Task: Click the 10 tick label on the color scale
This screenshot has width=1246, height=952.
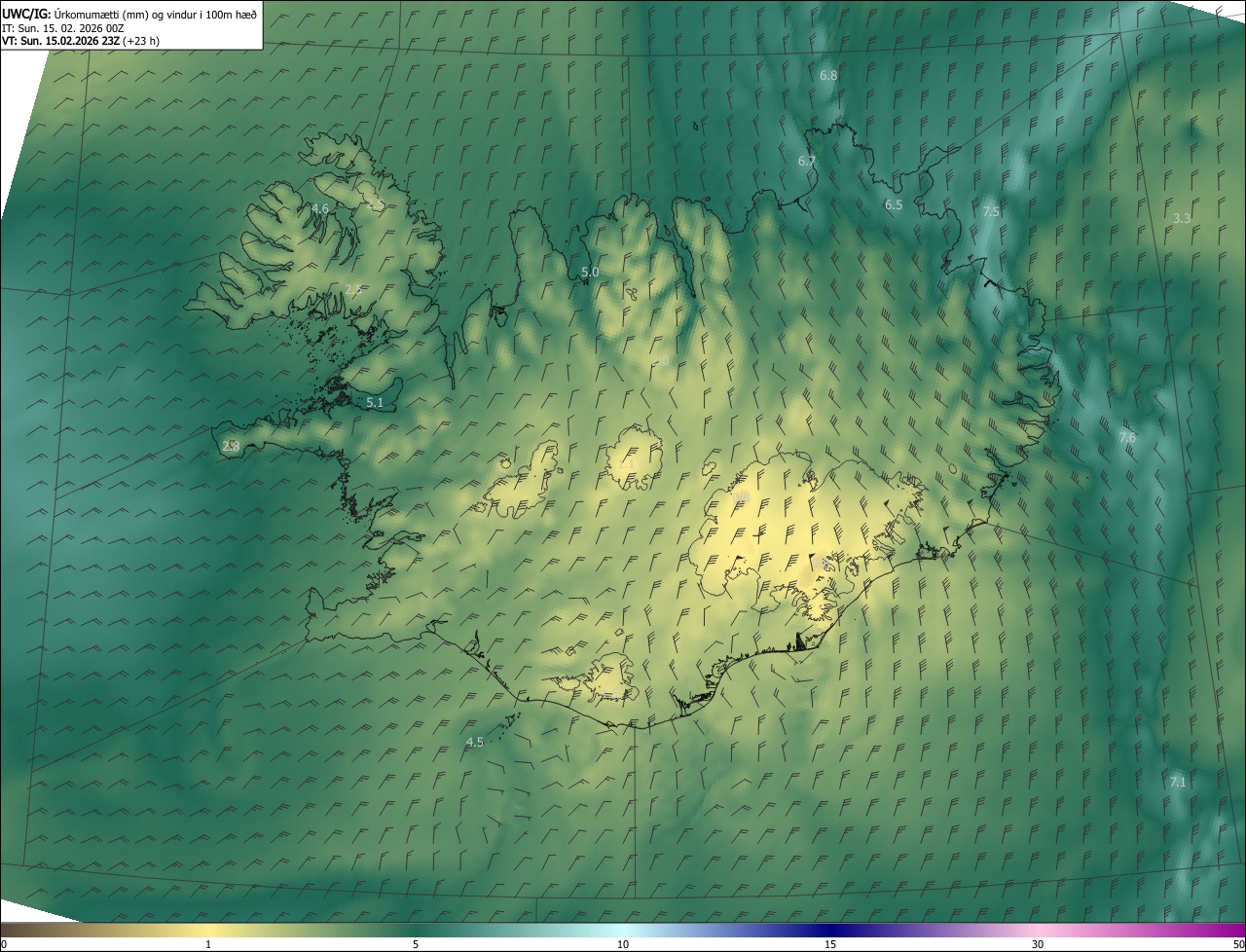Action: click(x=623, y=945)
